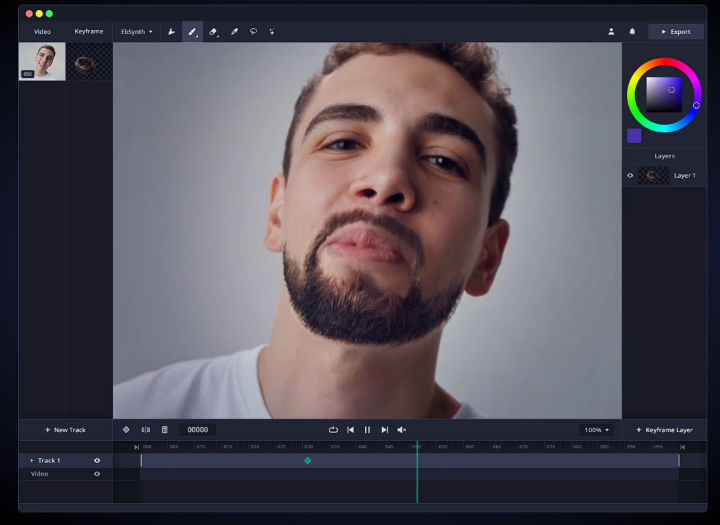Select the Brush tool in toolbar
The image size is (720, 525).
click(192, 32)
